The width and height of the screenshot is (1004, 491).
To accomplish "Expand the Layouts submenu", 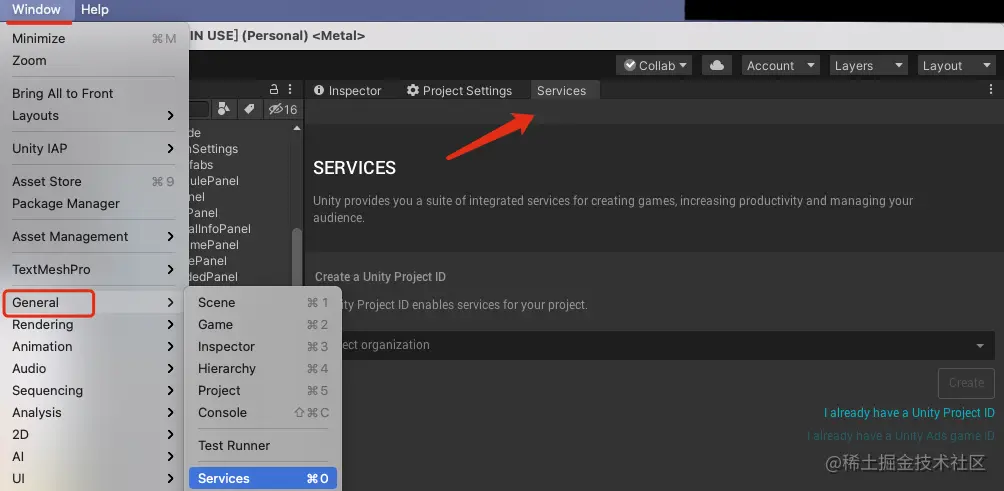I will [94, 115].
